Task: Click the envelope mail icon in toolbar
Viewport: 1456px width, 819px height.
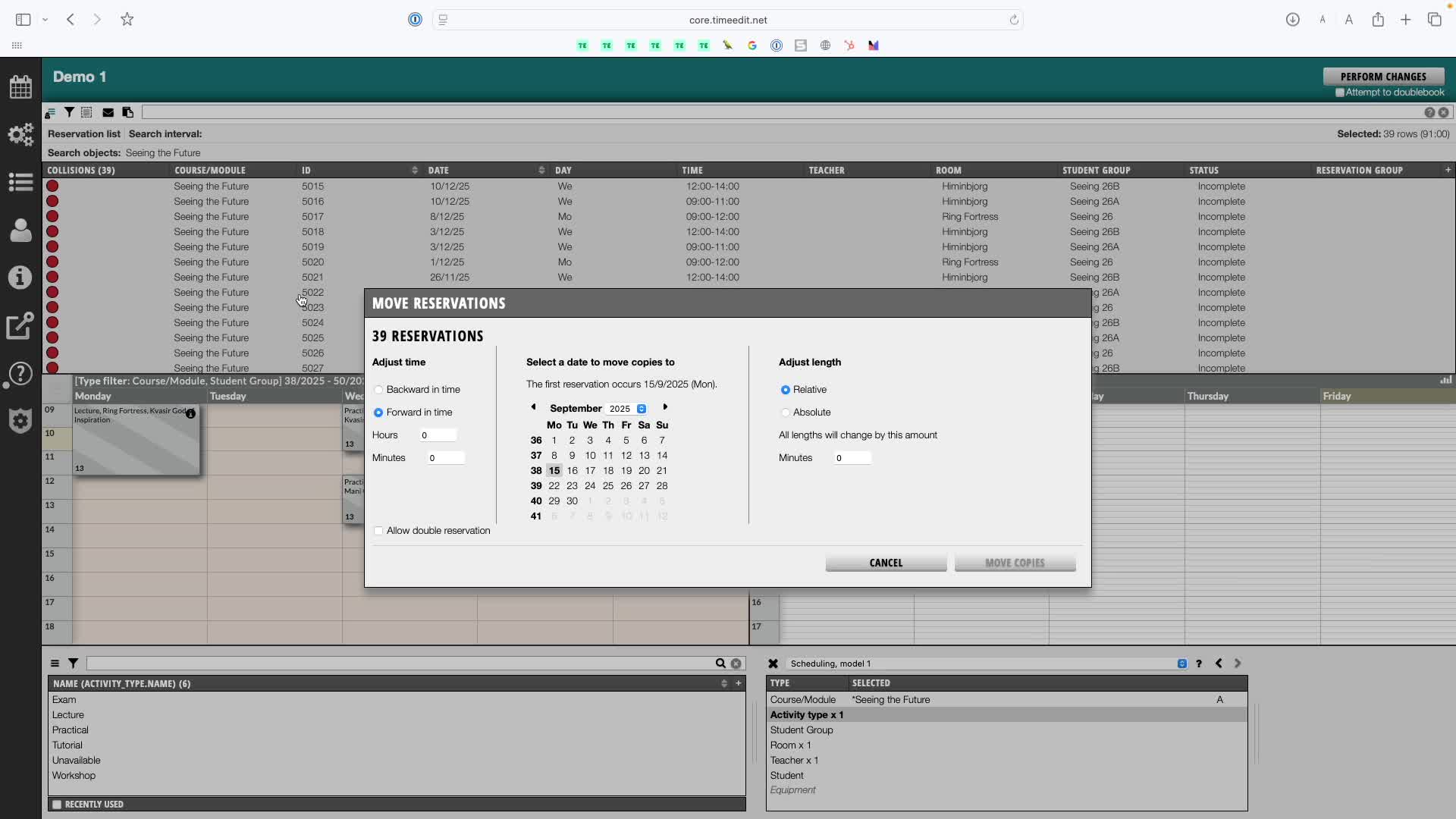Action: pos(108,112)
